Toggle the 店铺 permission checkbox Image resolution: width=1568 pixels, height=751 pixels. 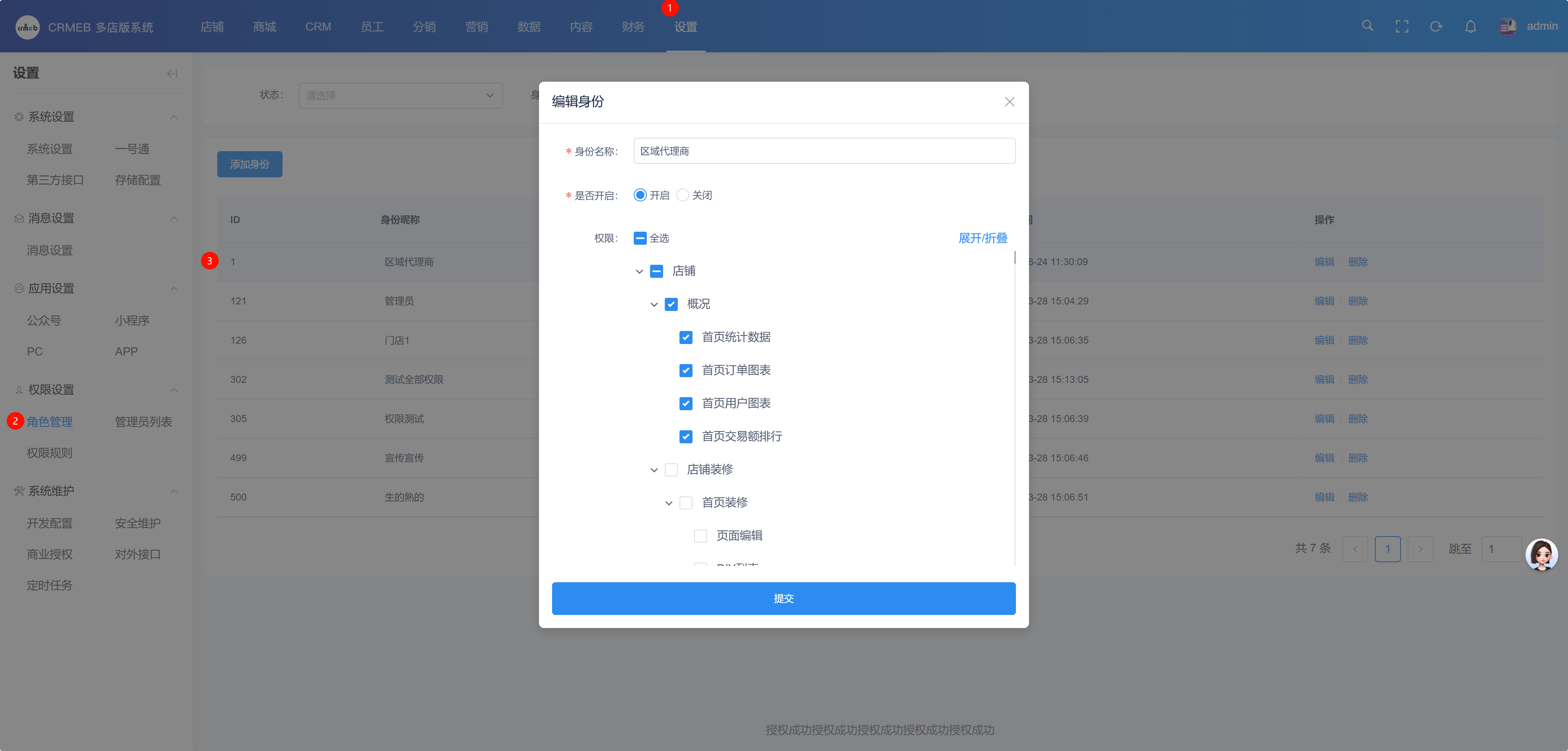click(656, 271)
